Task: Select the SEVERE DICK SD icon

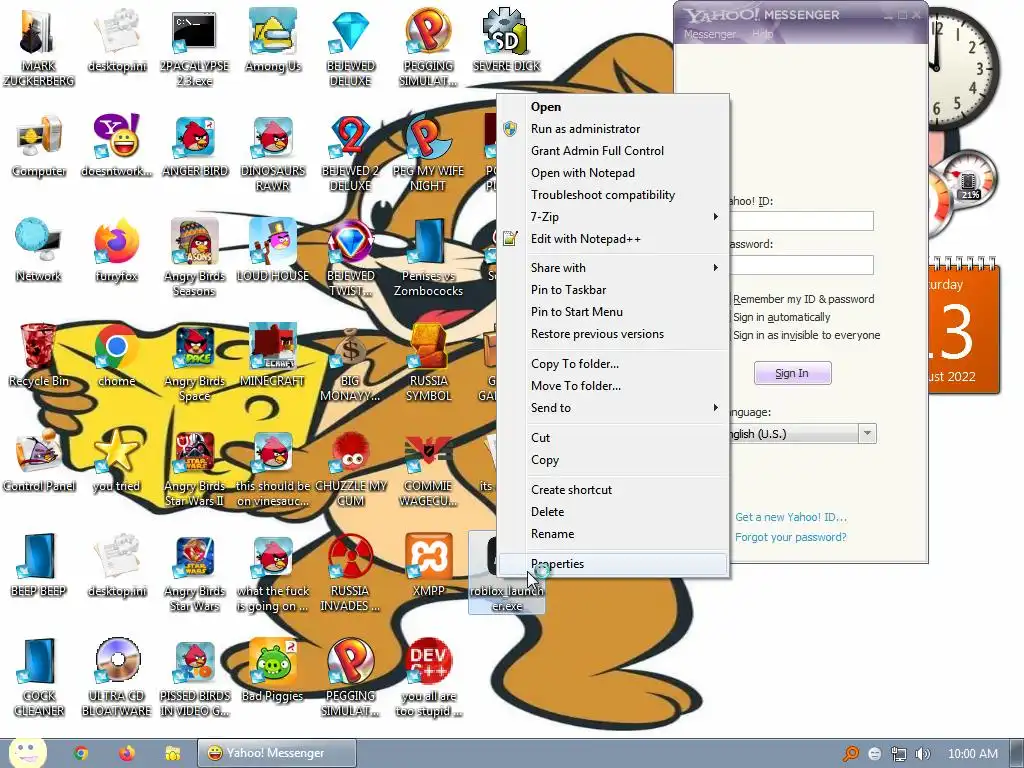Action: [x=506, y=33]
